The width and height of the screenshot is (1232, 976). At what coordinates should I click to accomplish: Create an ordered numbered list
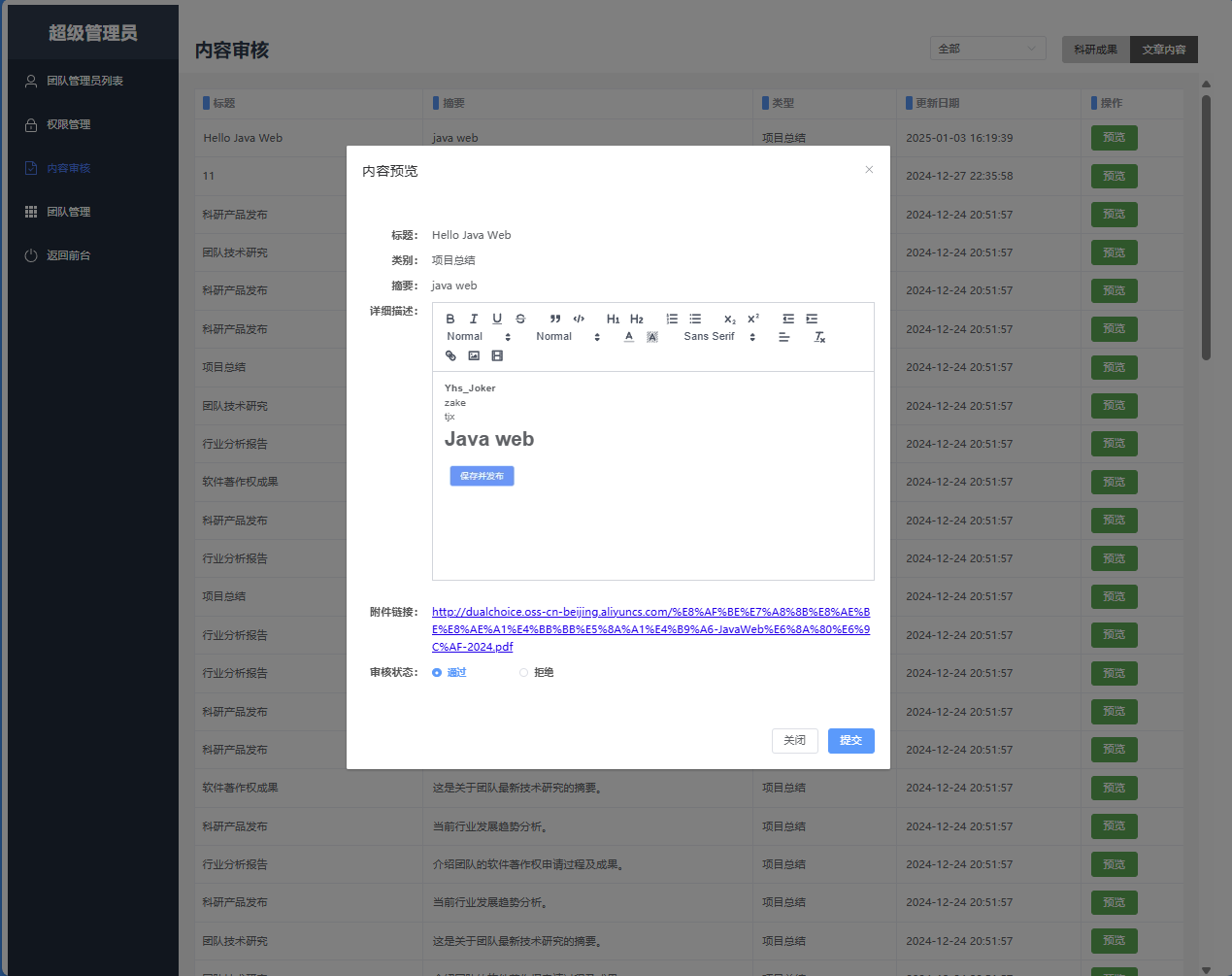tap(672, 319)
